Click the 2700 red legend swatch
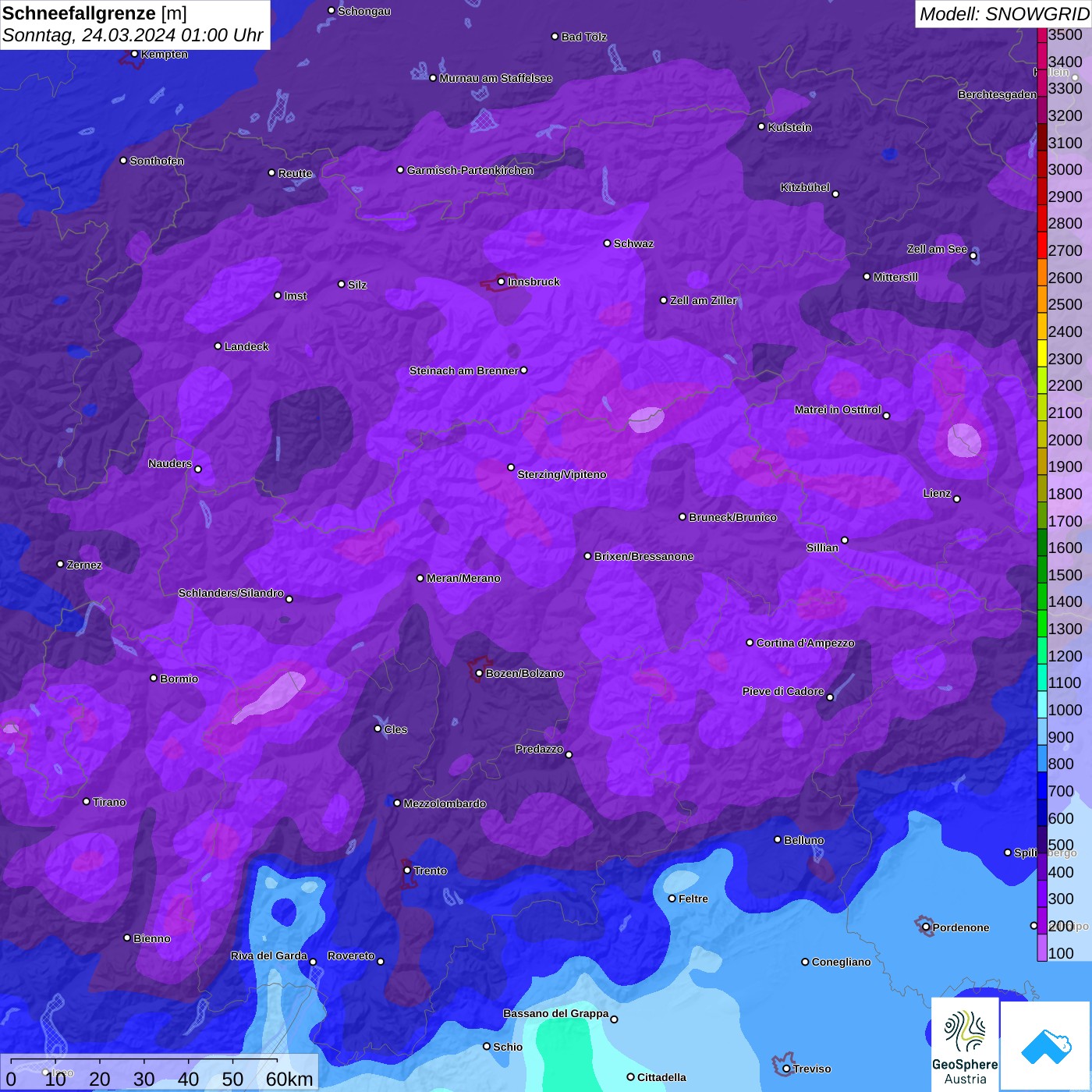1092x1092 pixels. (1041, 245)
